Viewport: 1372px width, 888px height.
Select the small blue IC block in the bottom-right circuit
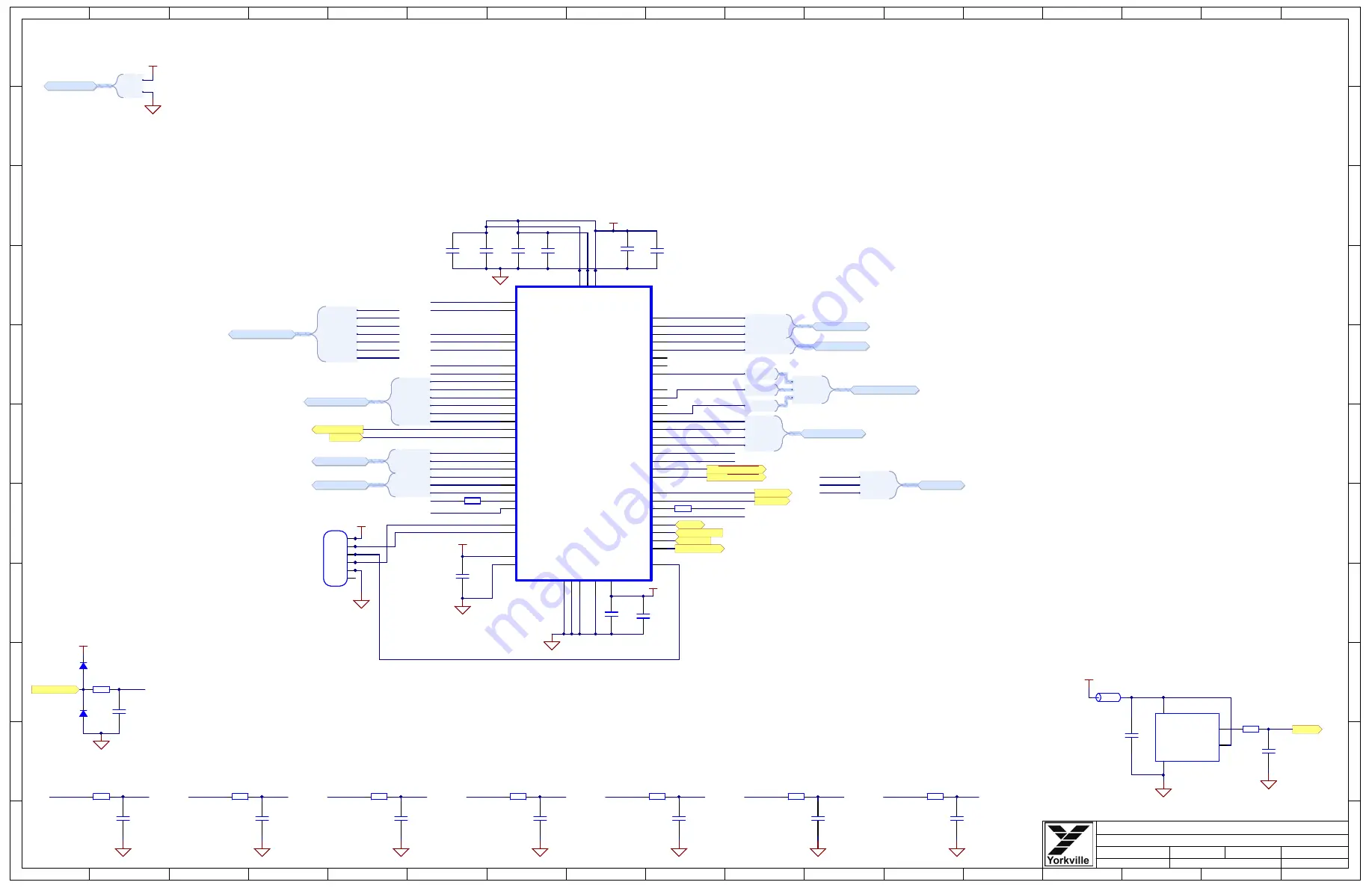pyautogui.click(x=1187, y=737)
